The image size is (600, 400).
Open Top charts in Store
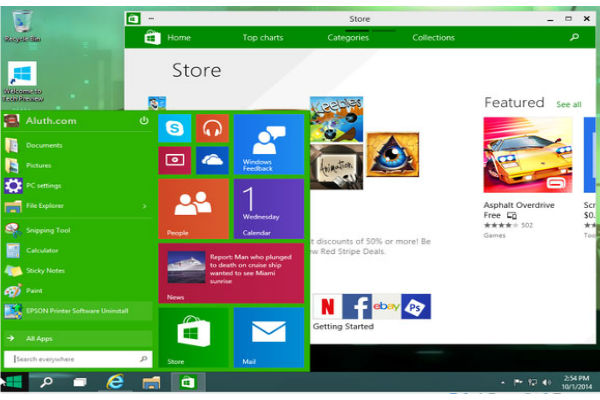coord(263,38)
